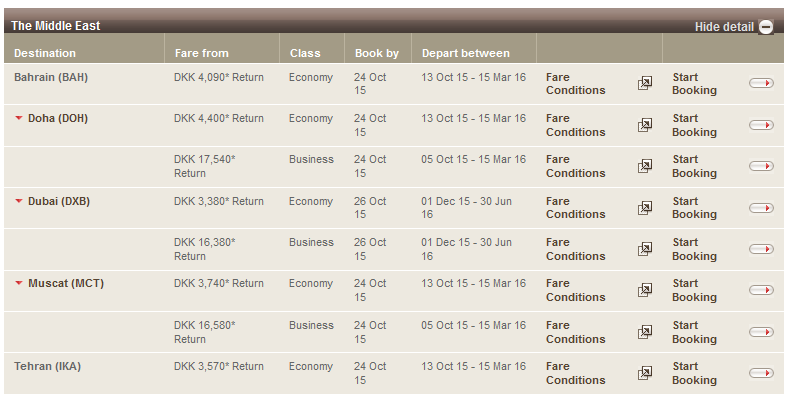
Task: Open Fare Conditions popup icon for Doha Economy
Action: pos(645,125)
